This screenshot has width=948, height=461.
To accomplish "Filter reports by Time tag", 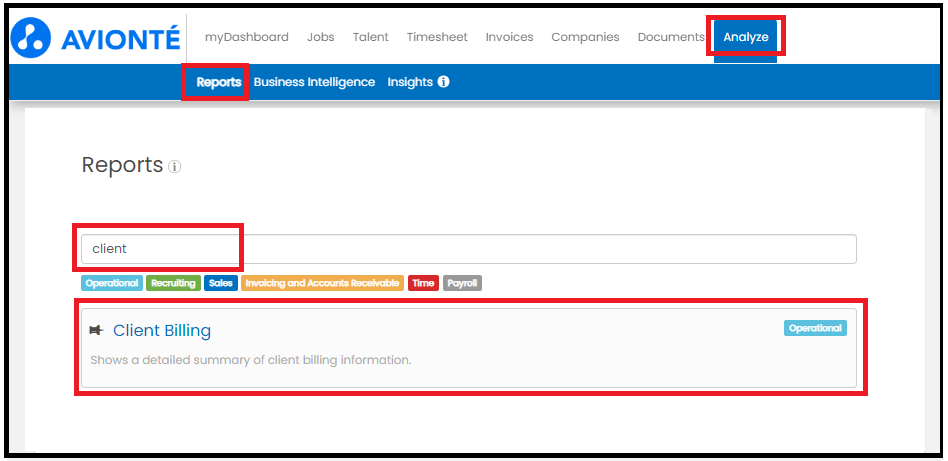I will point(423,283).
